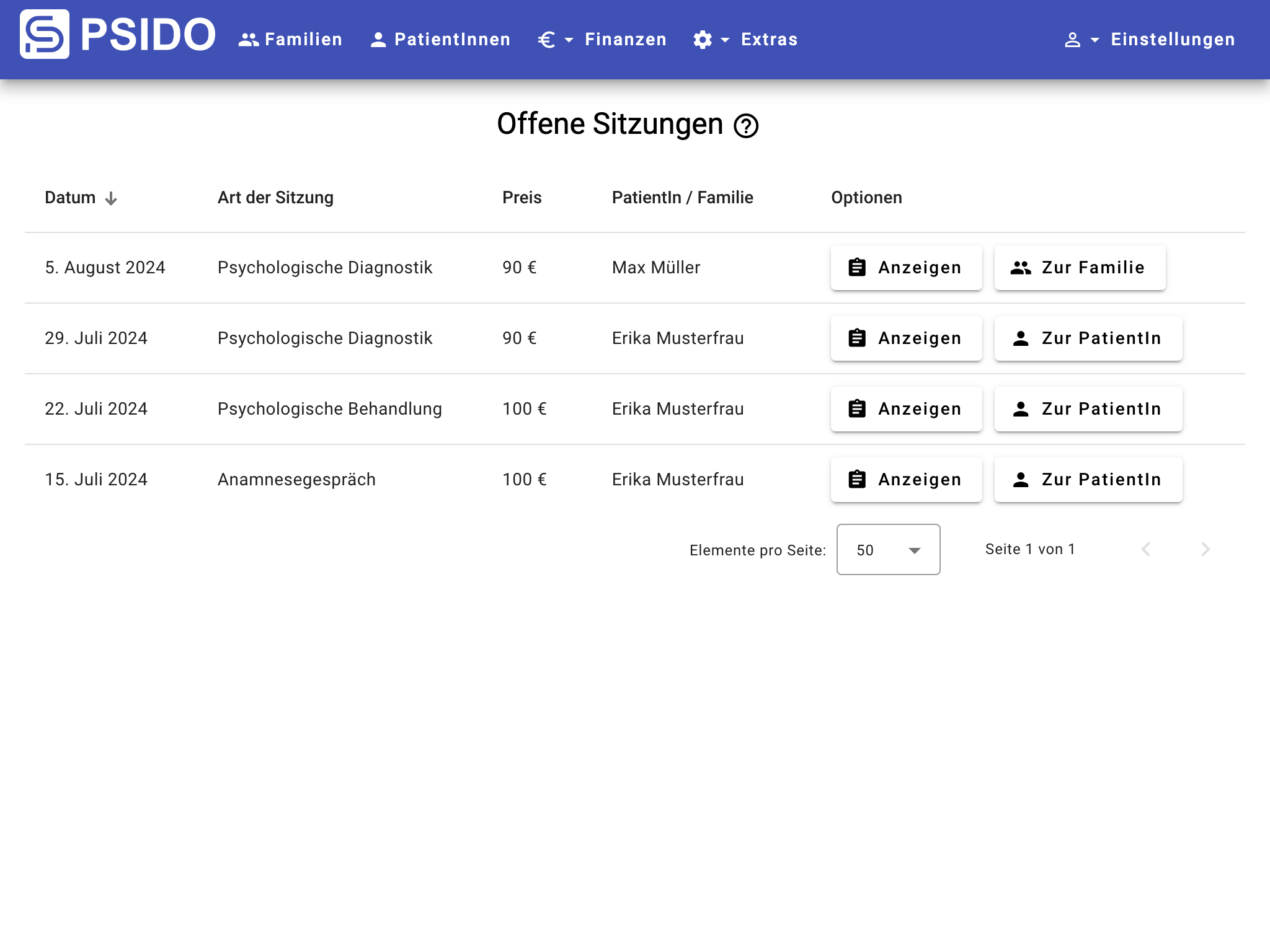Show session from 5. August 2024
The height and width of the screenshot is (952, 1270).
(x=907, y=268)
